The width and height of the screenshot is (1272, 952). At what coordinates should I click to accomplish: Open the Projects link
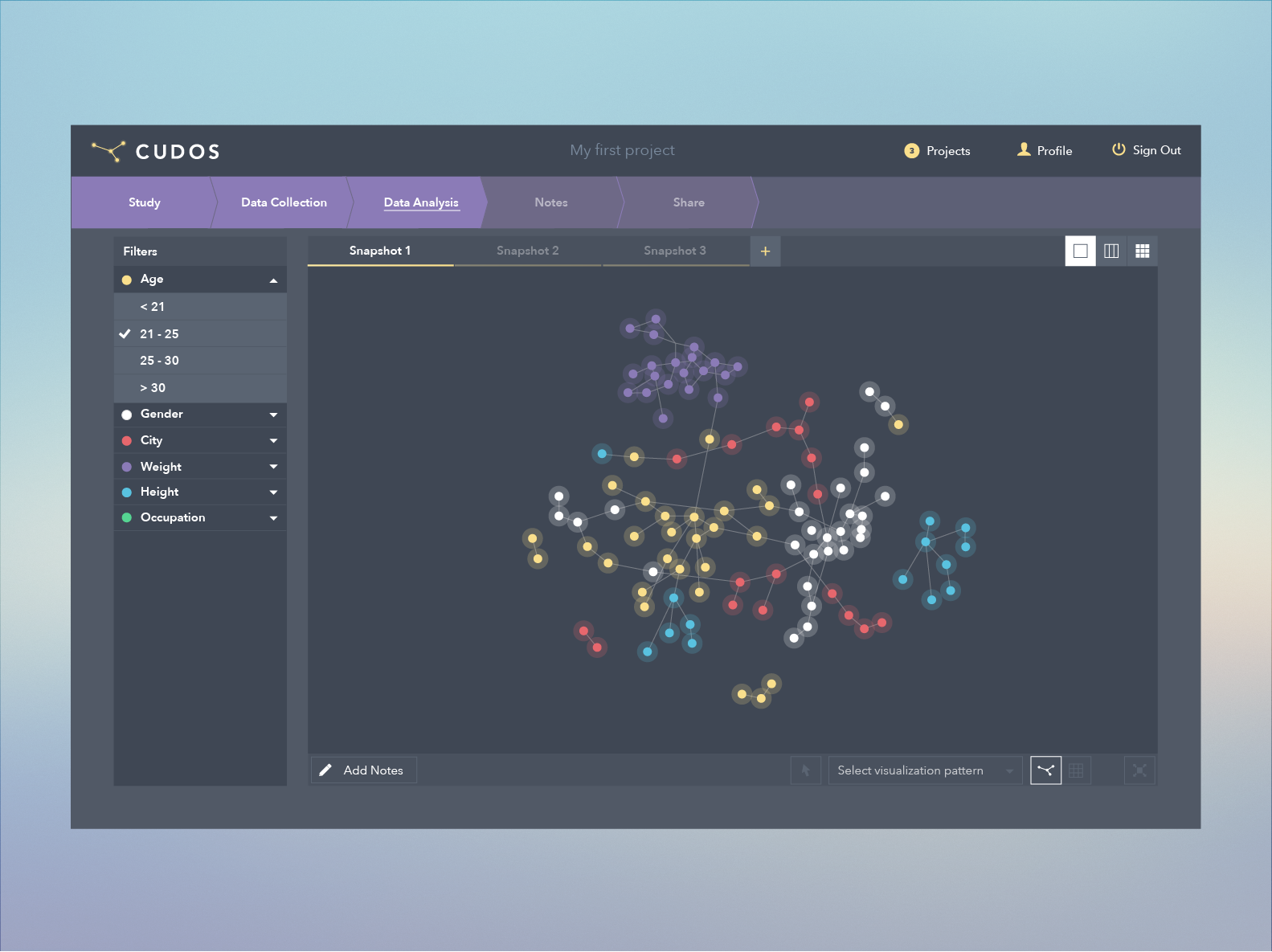[x=948, y=151]
